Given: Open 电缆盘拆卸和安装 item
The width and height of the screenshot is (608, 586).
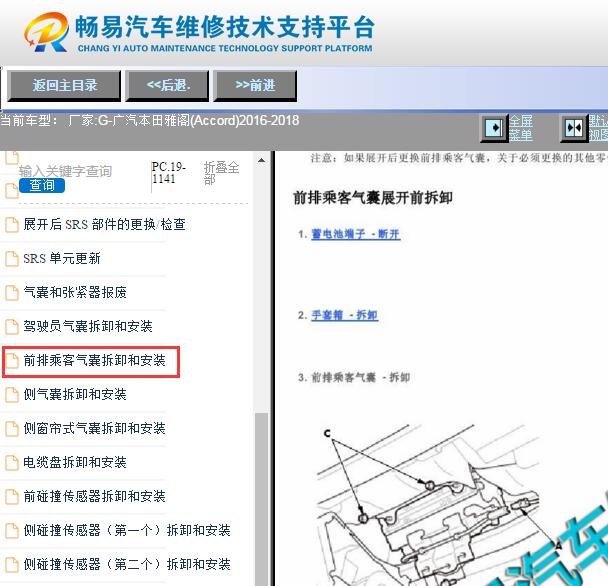Looking at the screenshot, I should (x=75, y=462).
